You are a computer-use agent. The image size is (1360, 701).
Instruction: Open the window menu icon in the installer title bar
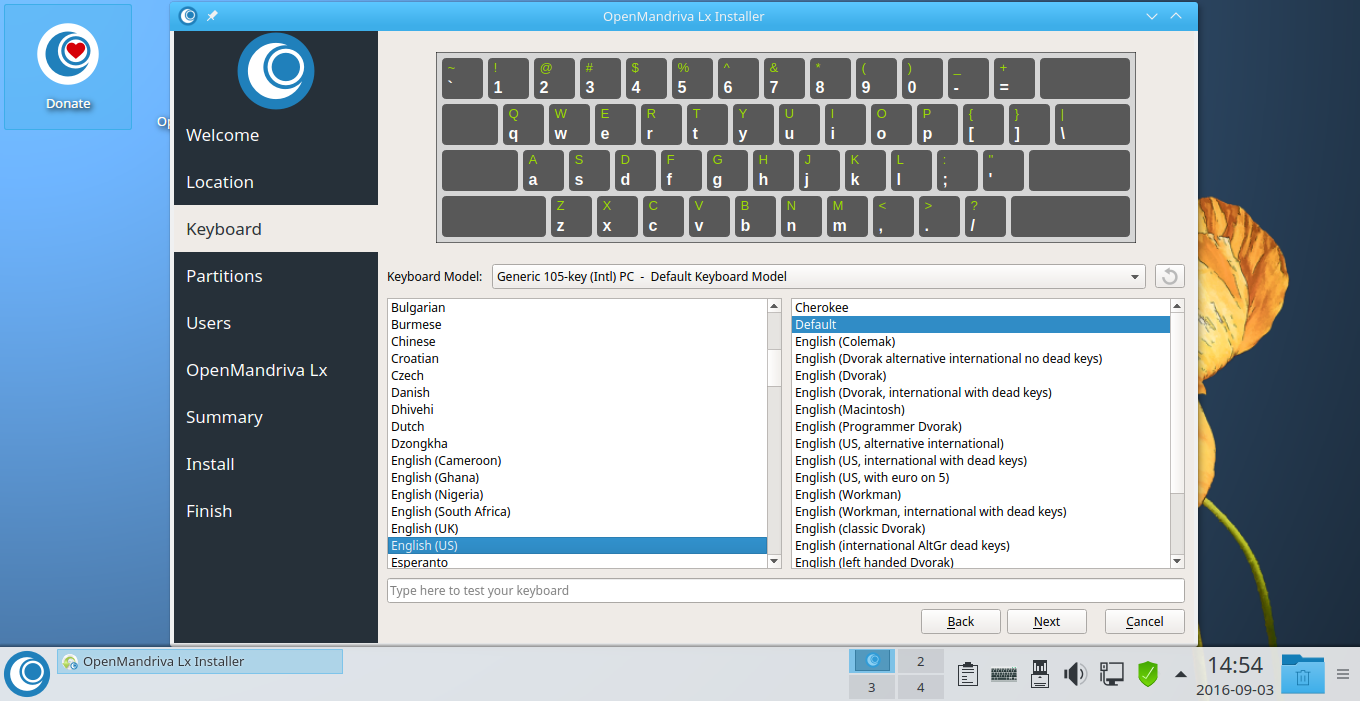pyautogui.click(x=188, y=16)
